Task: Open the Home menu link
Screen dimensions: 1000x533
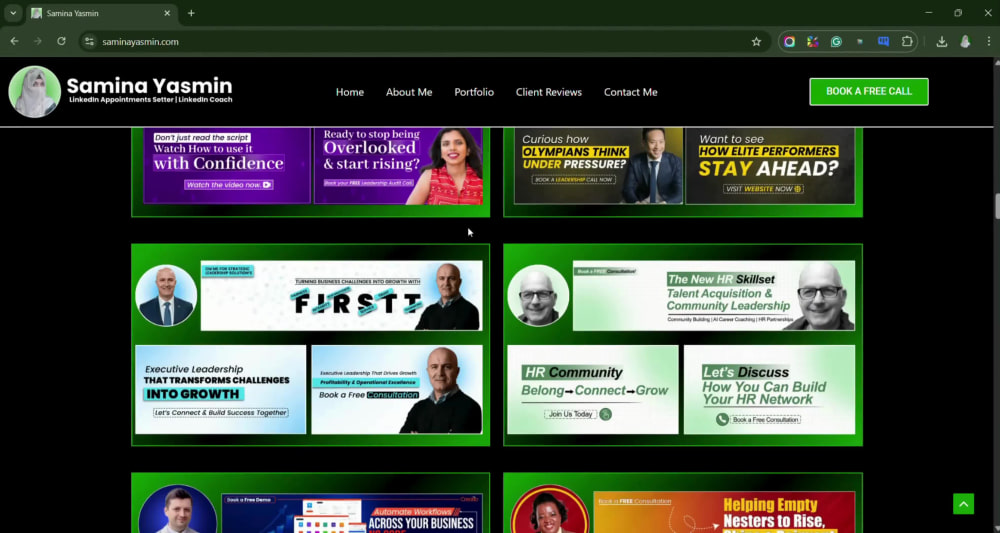Action: click(349, 92)
